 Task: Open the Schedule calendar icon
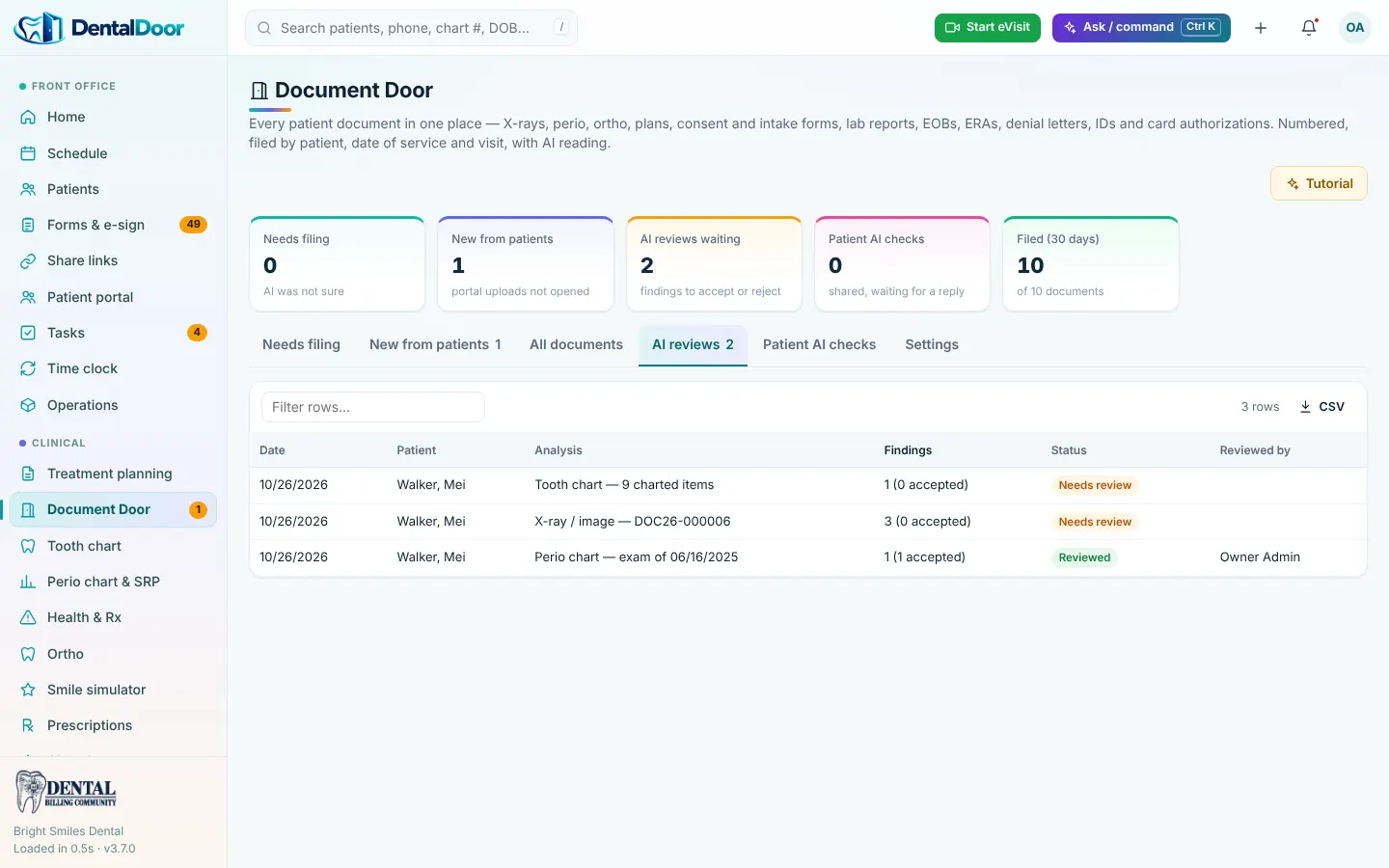click(28, 153)
